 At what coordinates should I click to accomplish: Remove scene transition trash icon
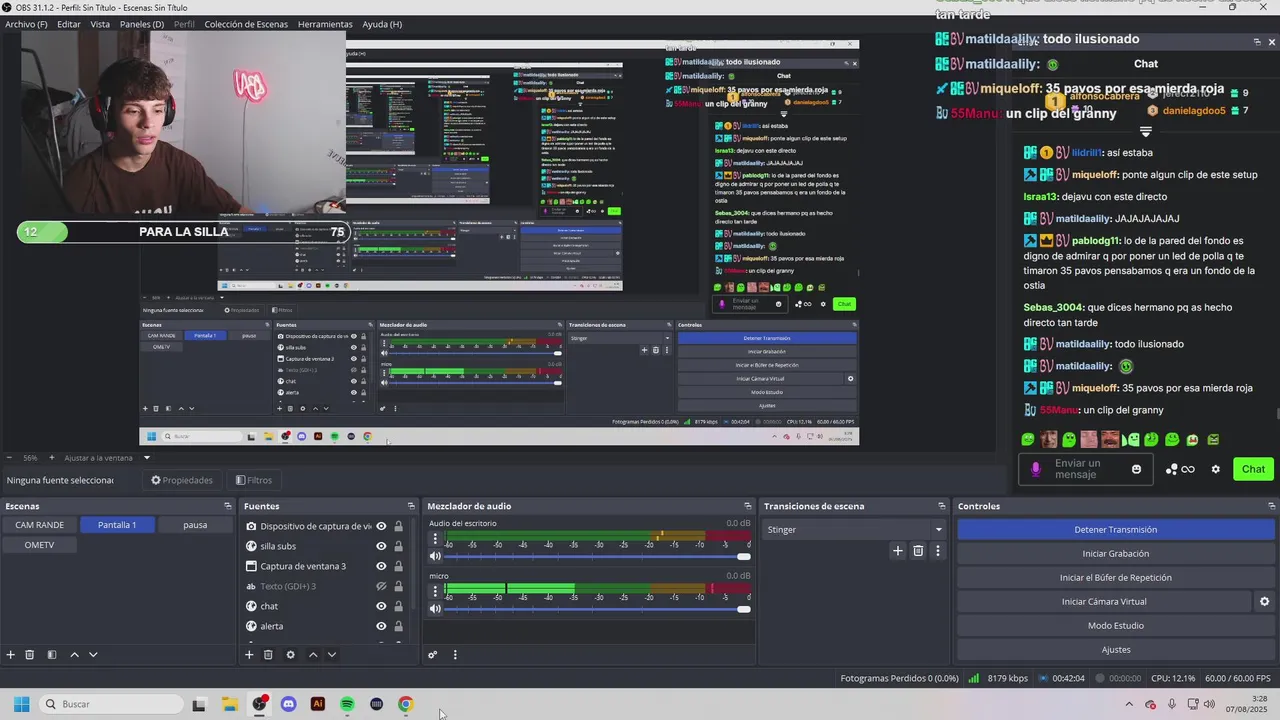tap(918, 550)
